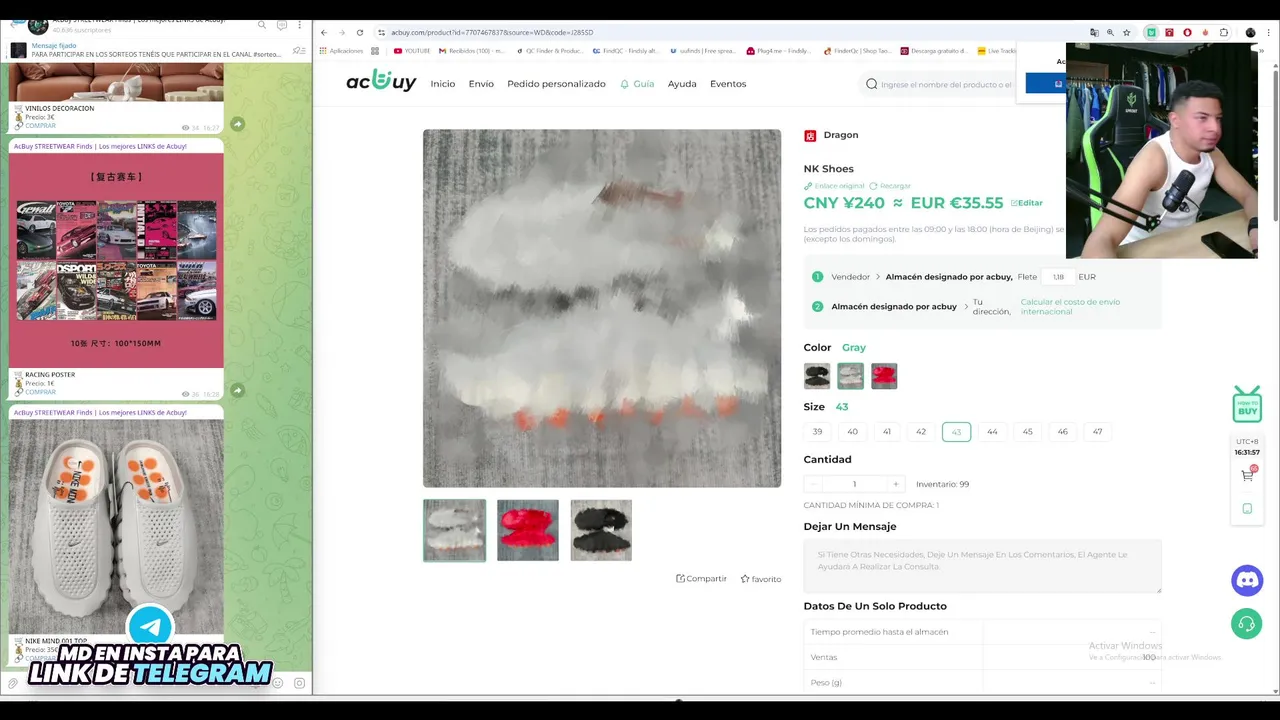
Task: Select size 43
Action: 956,432
